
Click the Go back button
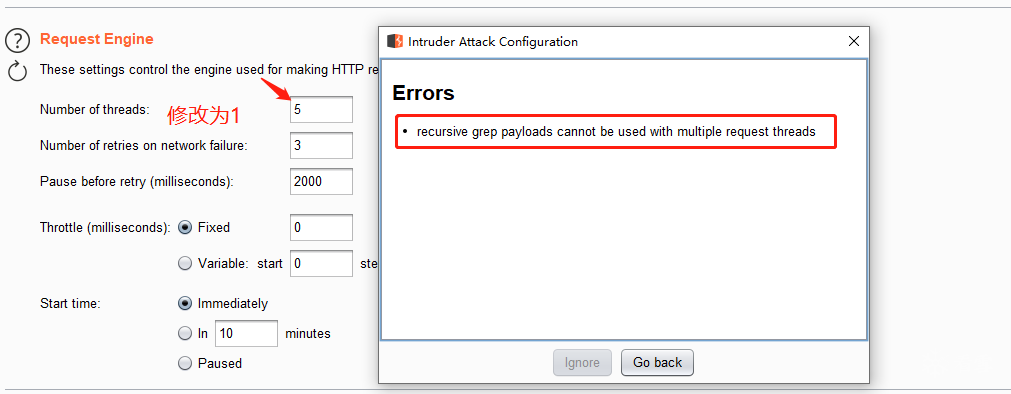(x=657, y=362)
